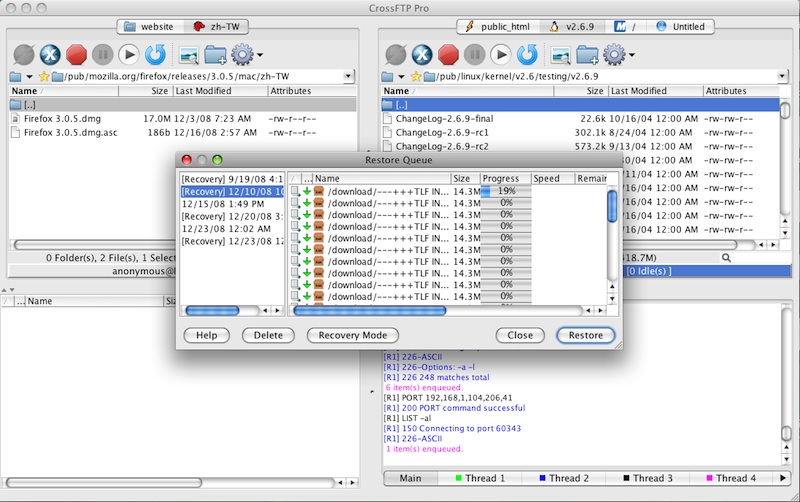Viewport: 800px width, 502px height.
Task: Click the play icon in the right pane toolbar
Action: click(x=502, y=54)
